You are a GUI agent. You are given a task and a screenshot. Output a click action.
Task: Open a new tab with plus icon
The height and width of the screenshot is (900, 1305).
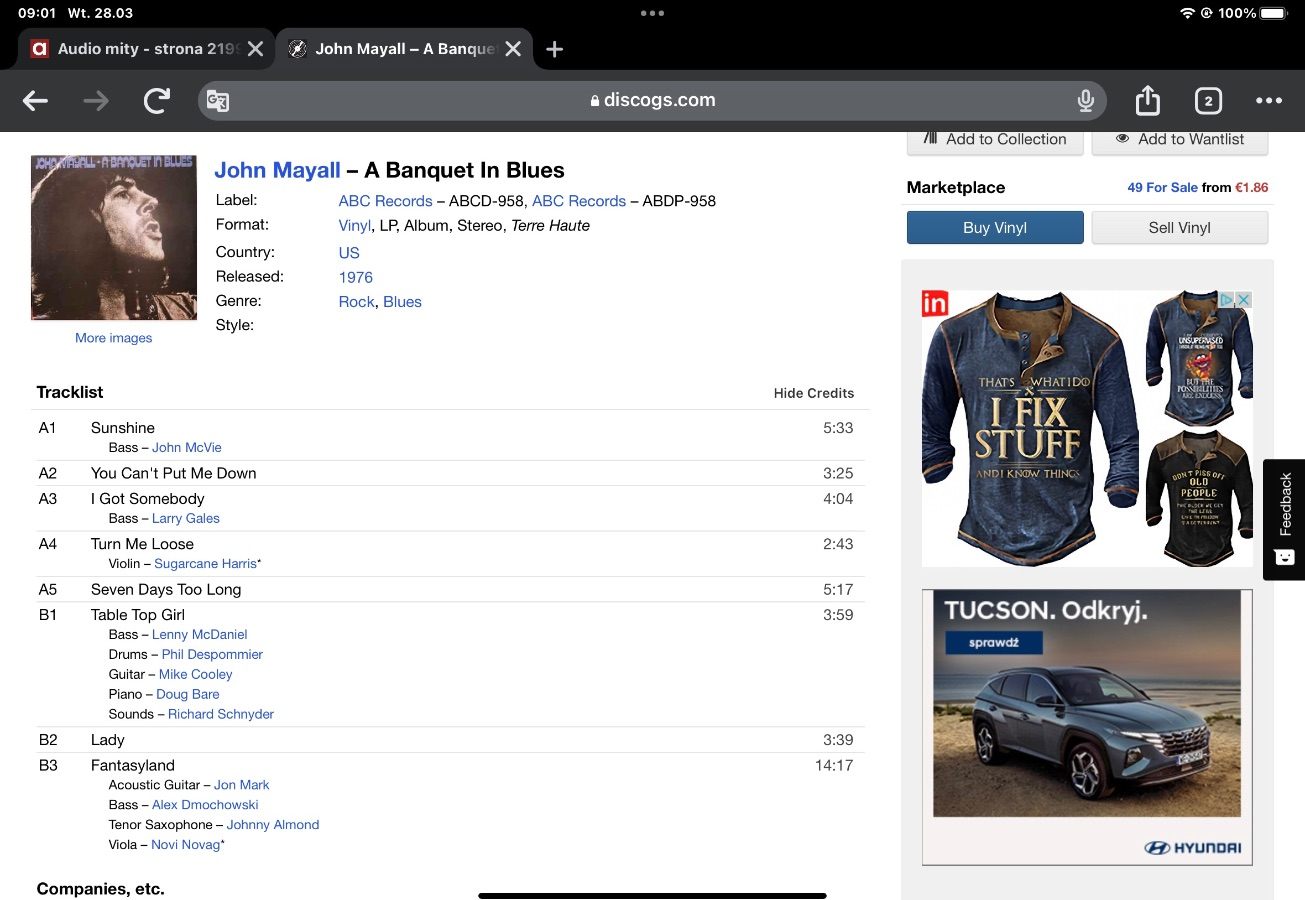tap(555, 49)
